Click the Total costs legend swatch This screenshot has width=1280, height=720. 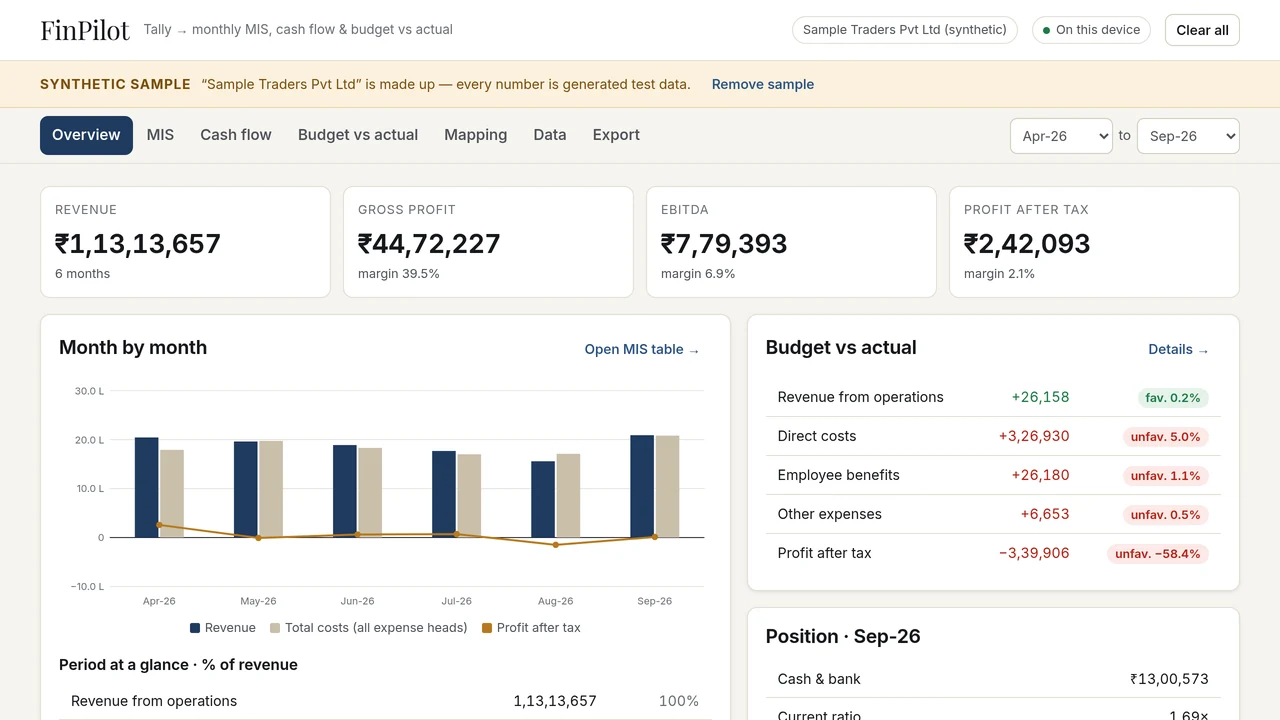275,628
